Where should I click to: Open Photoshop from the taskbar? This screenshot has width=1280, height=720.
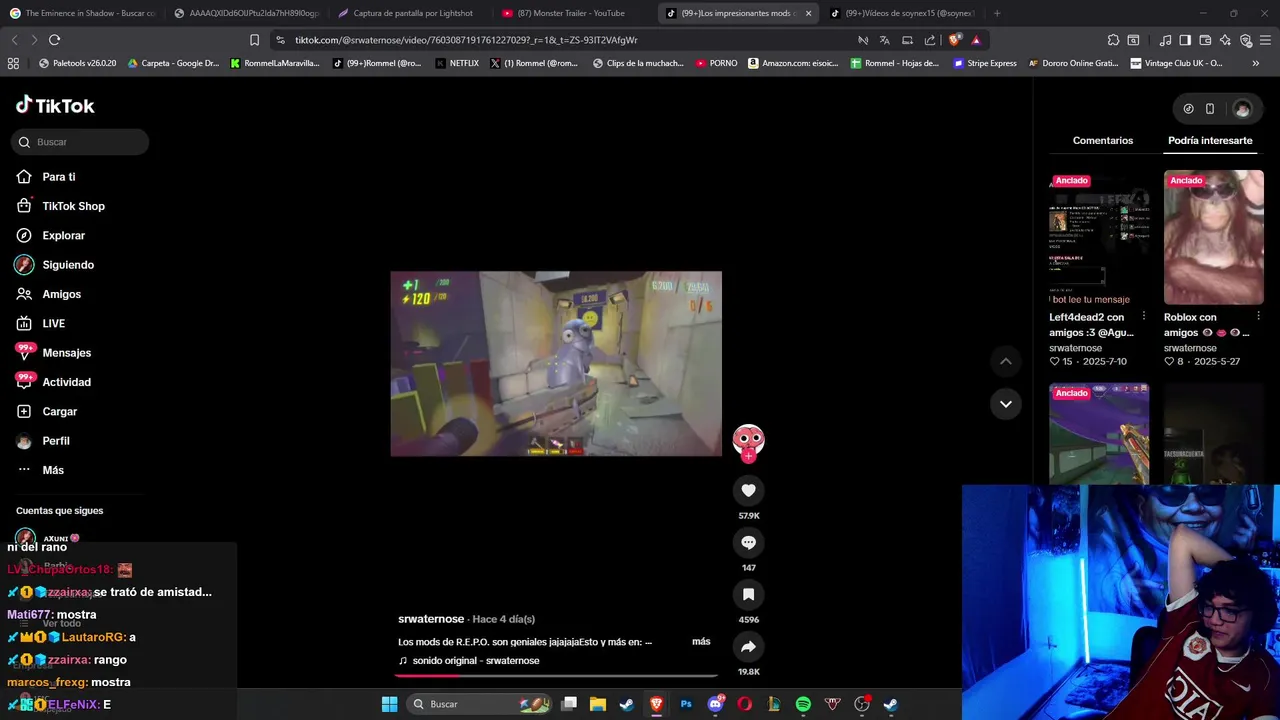(x=686, y=704)
